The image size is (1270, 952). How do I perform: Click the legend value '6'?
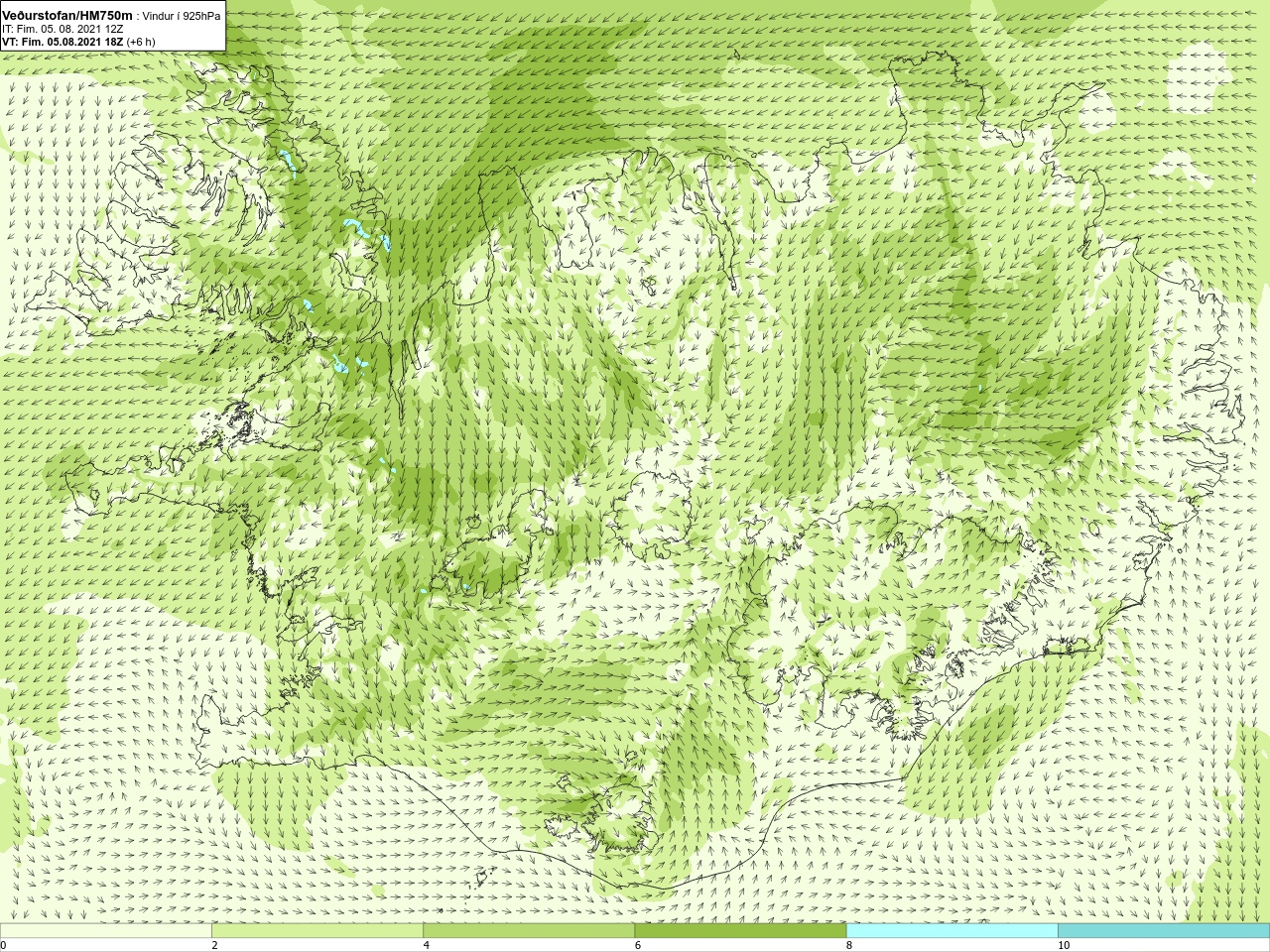[x=638, y=945]
